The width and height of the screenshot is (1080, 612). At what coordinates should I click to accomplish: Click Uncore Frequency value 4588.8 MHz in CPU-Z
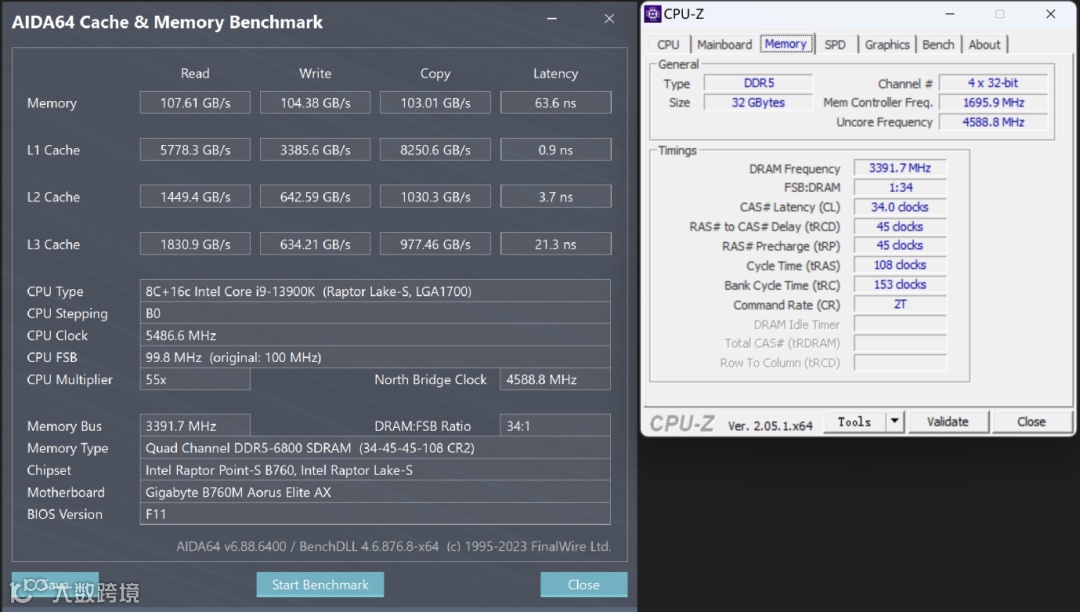[x=993, y=122]
